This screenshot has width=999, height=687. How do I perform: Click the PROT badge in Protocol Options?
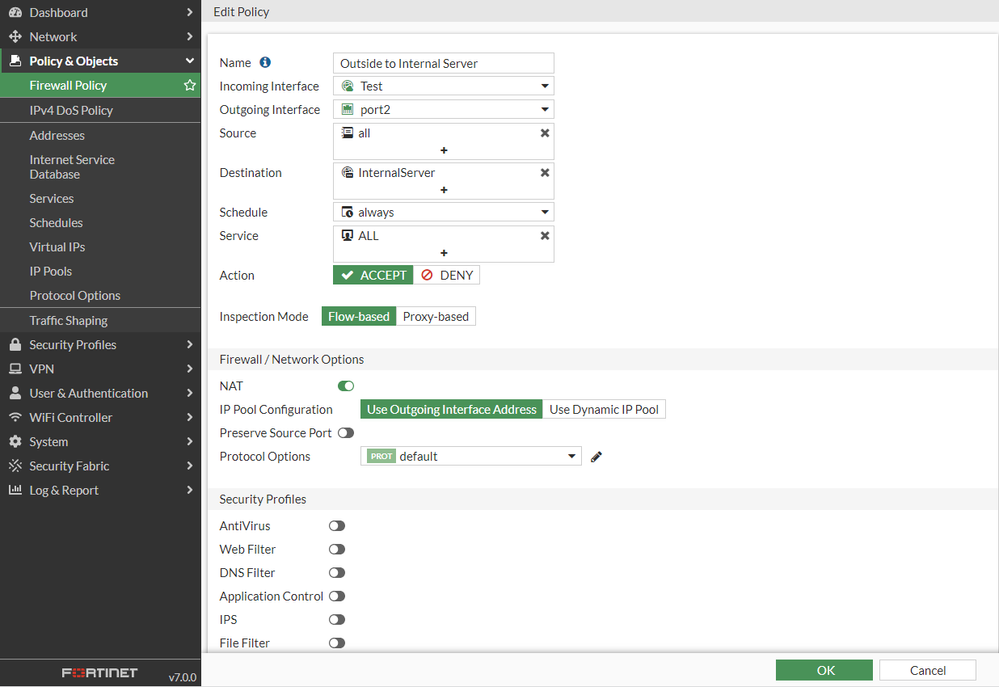pos(381,456)
